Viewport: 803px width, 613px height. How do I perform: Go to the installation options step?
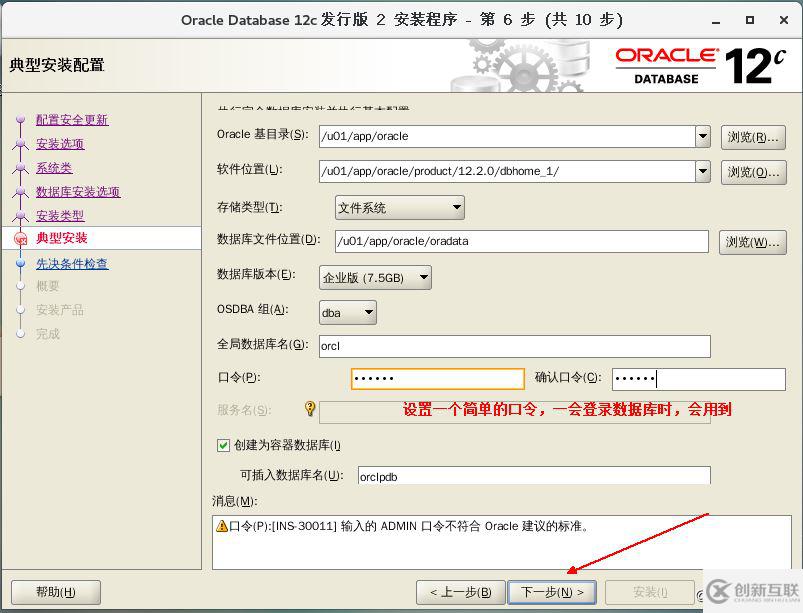point(60,144)
